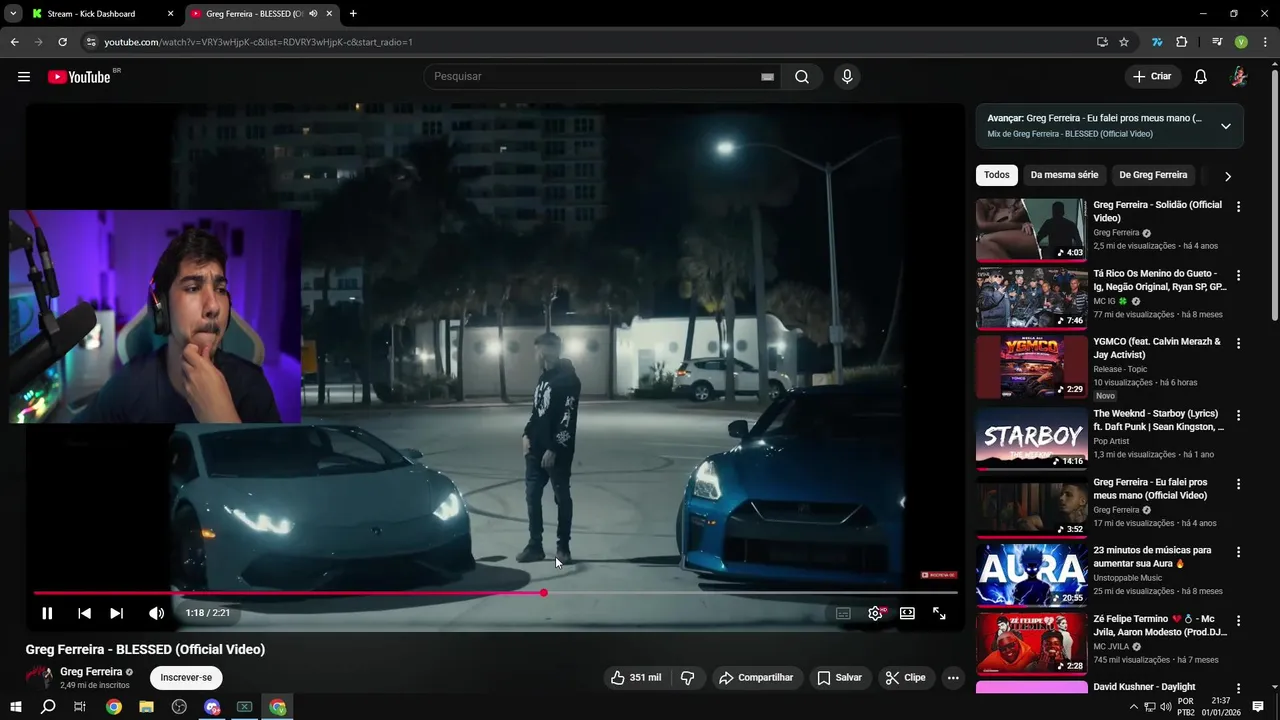Select De Greg Ferreira chip

[x=1153, y=175]
